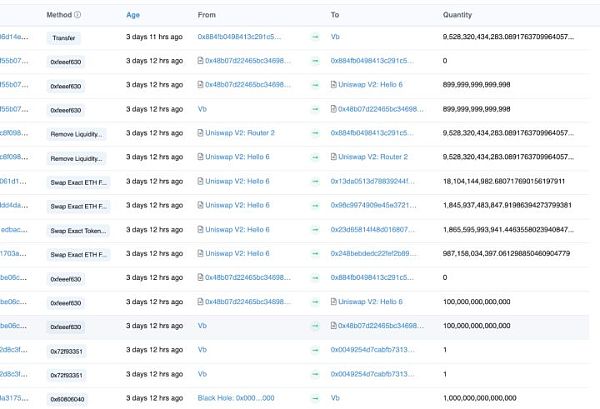
Task: Click the green arrow in the Black Hole row
Action: (316, 397)
